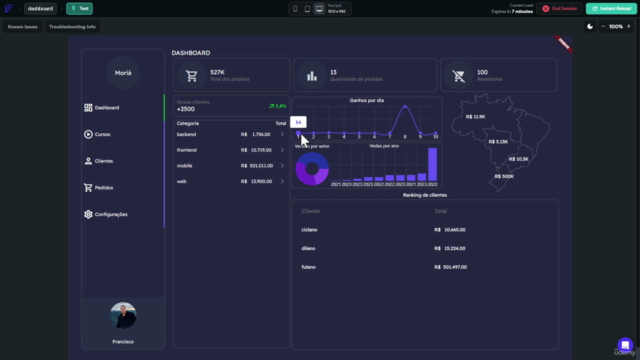The image size is (640, 360).
Task: Click the donut chart under Vendas por setor
Action: click(x=312, y=169)
